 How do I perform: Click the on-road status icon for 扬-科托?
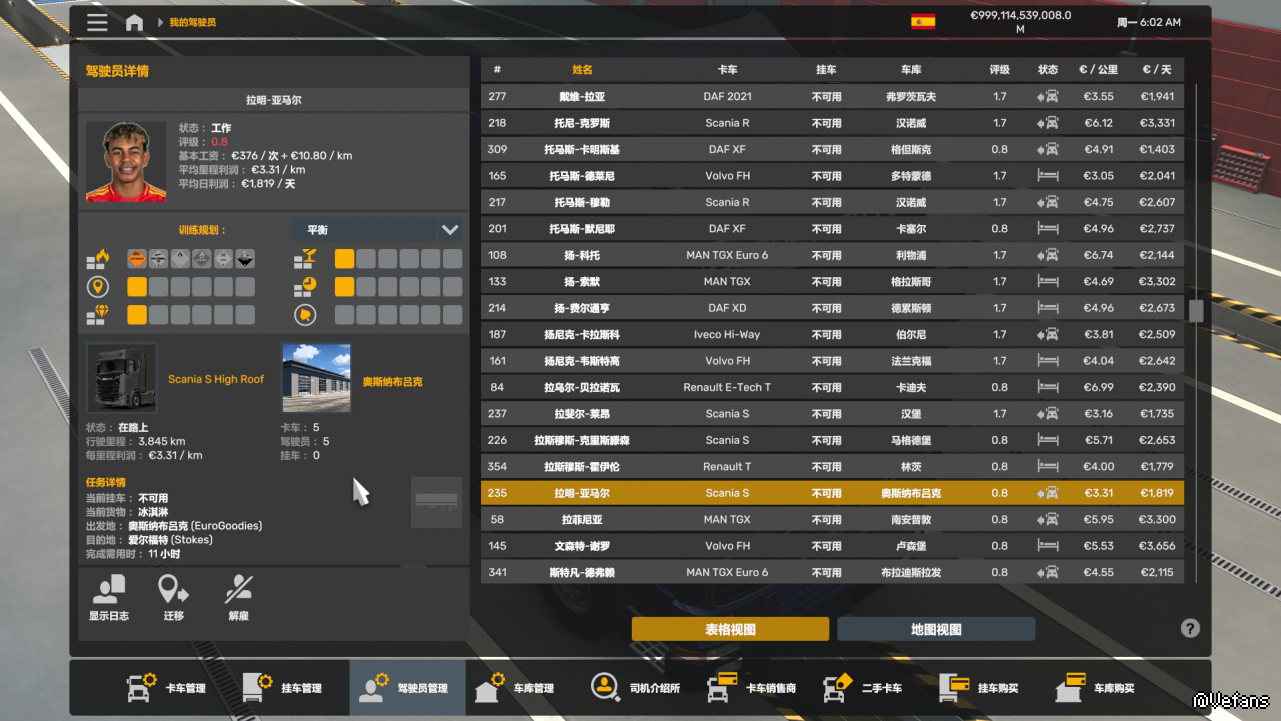click(x=1048, y=255)
